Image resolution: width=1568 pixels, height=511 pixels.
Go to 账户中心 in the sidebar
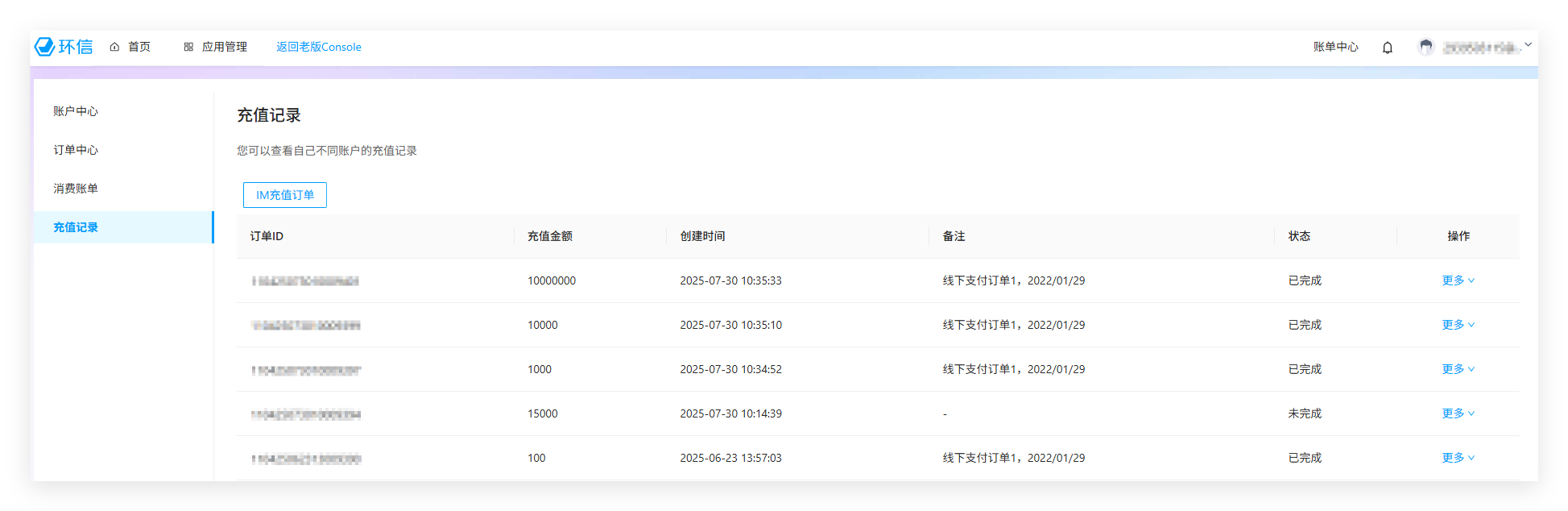point(76,111)
